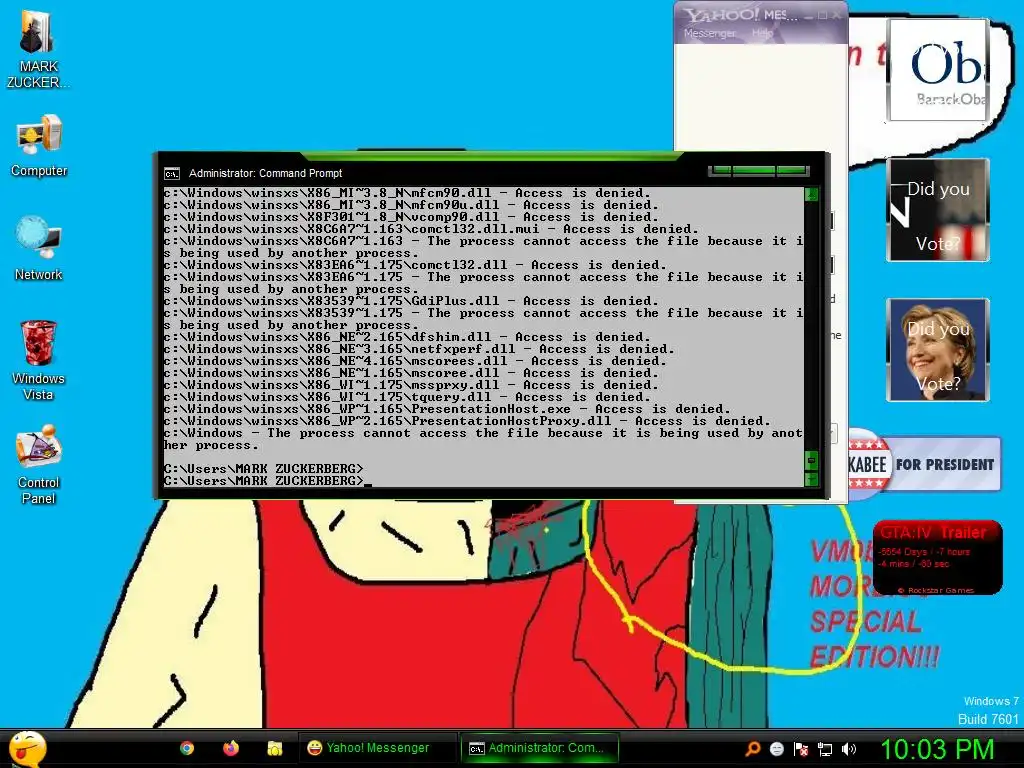Click the grey smiley tray icon
This screenshot has width=1024, height=768.
click(x=776, y=748)
